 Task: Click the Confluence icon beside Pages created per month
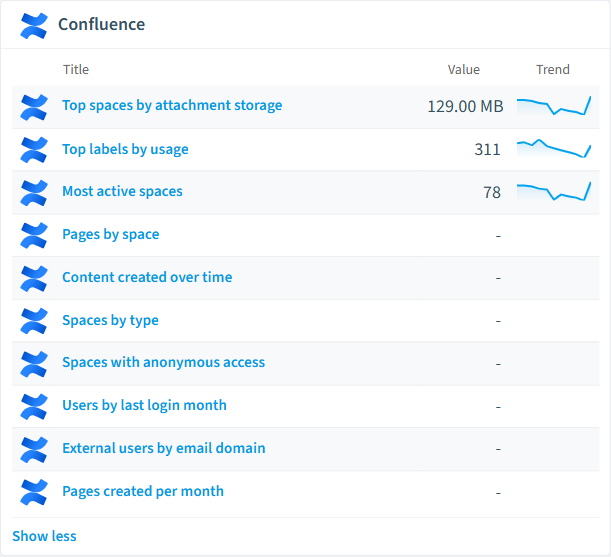(34, 492)
